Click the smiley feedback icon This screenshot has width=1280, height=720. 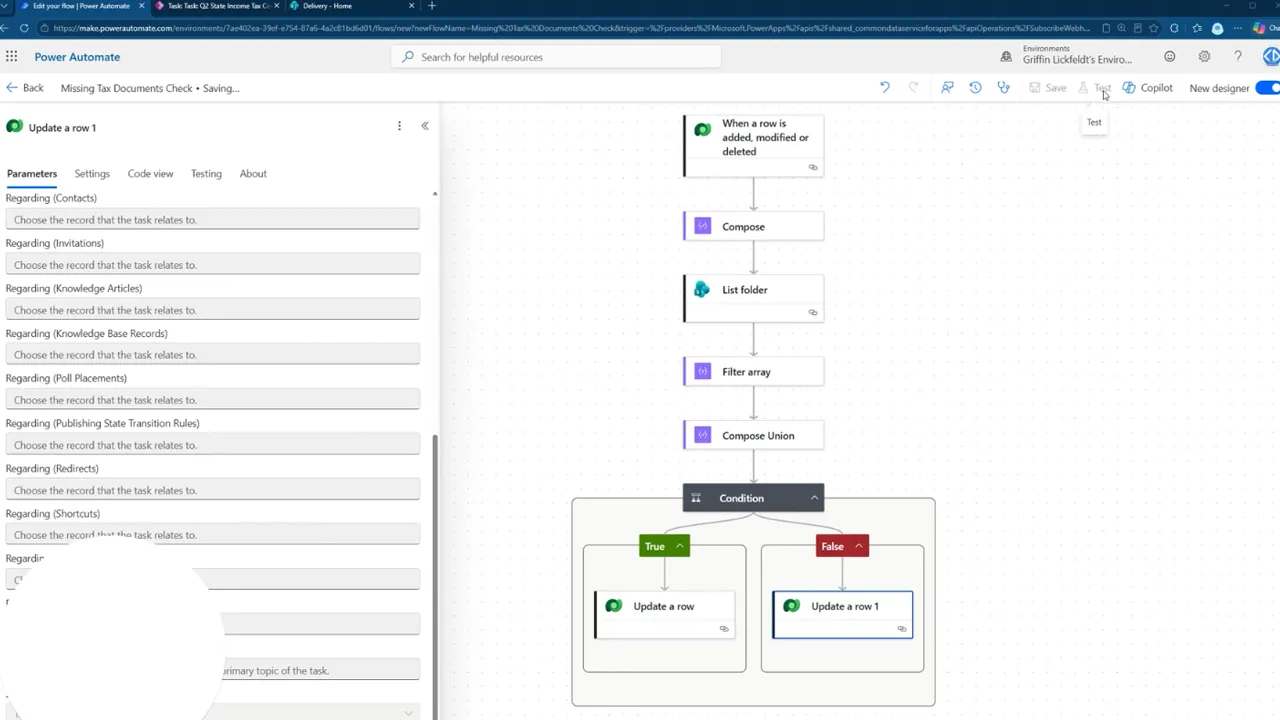(1169, 57)
